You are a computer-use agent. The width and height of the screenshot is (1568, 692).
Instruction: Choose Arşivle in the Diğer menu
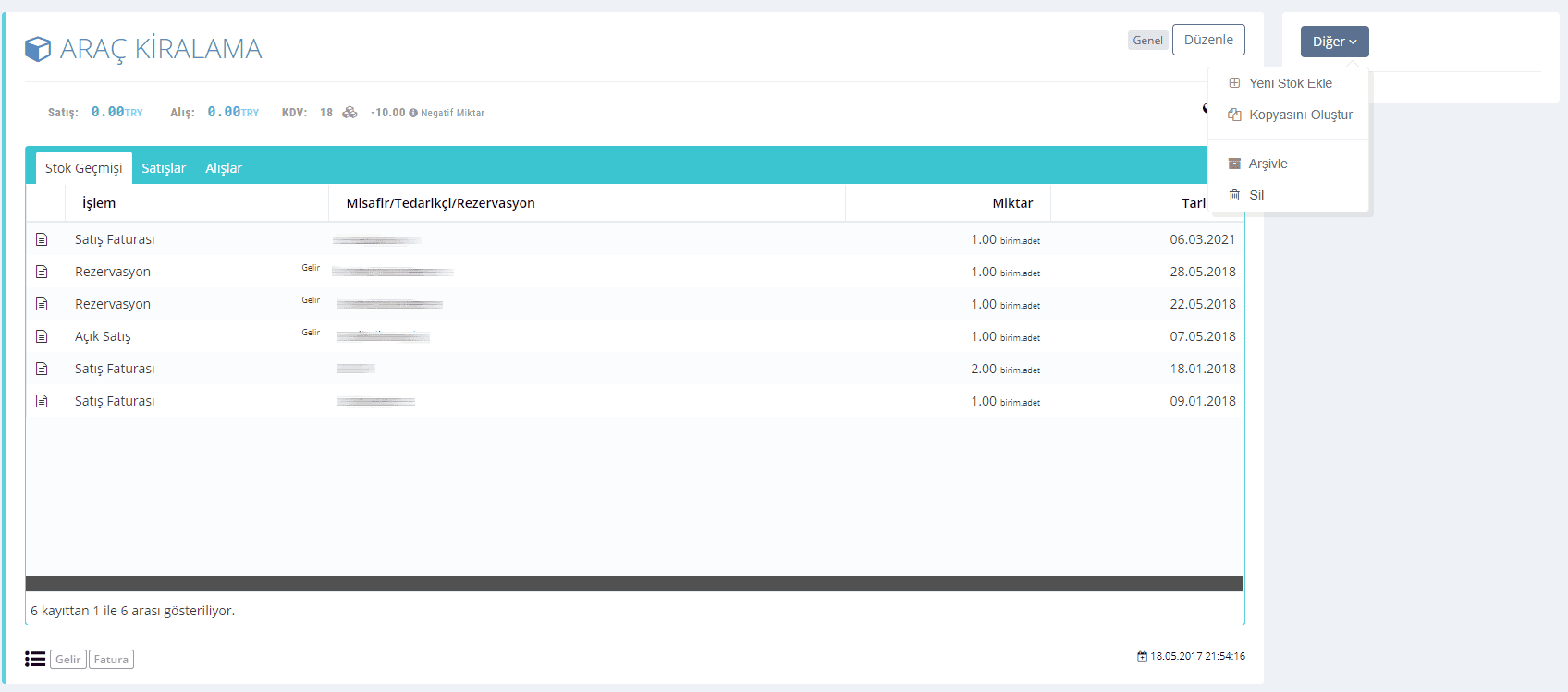1288,164
